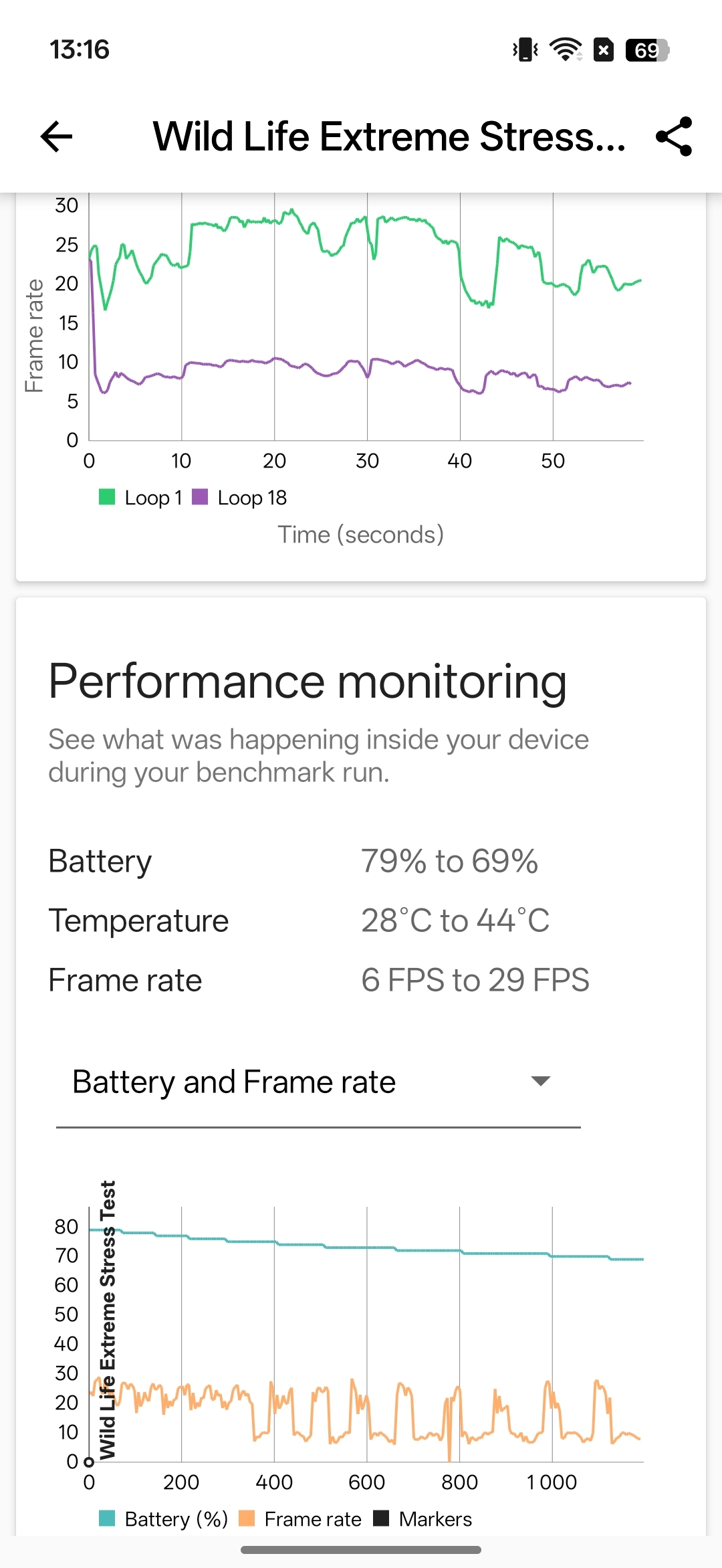This screenshot has height=1568, width=722.
Task: Tap the bottom navigation gesture bar
Action: 361,1550
